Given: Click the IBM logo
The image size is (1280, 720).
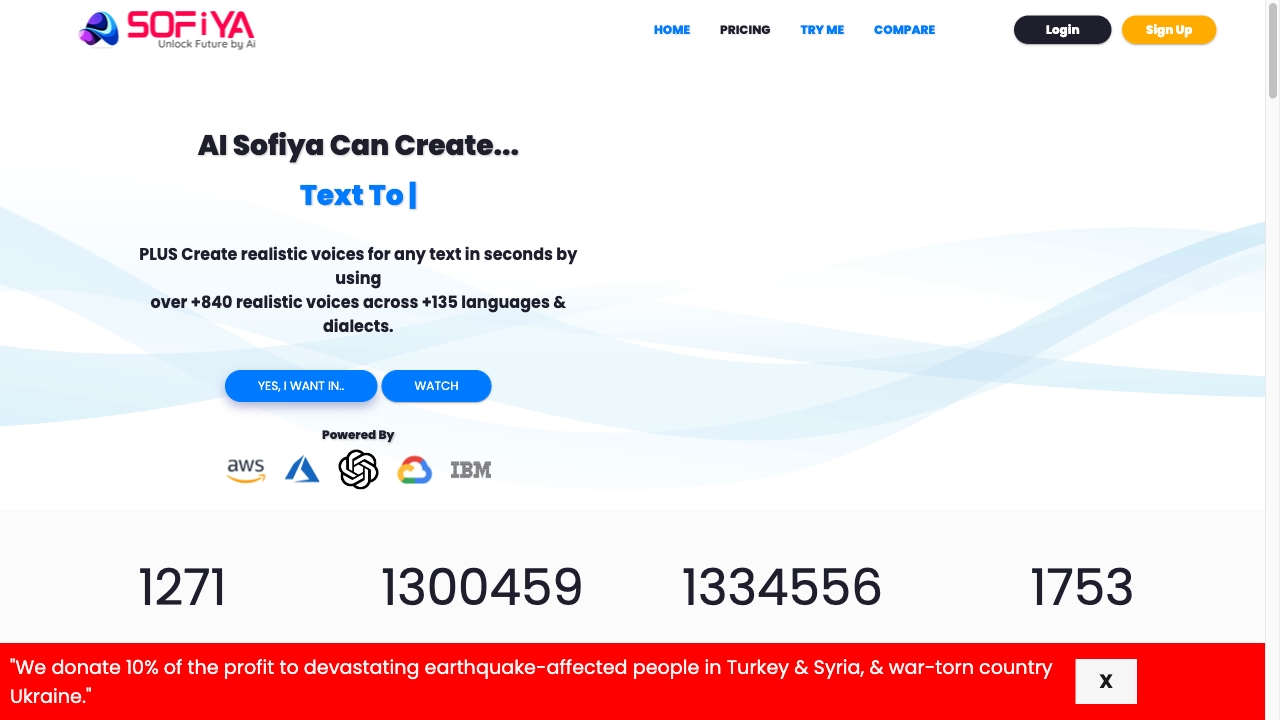Looking at the screenshot, I should [x=471, y=469].
